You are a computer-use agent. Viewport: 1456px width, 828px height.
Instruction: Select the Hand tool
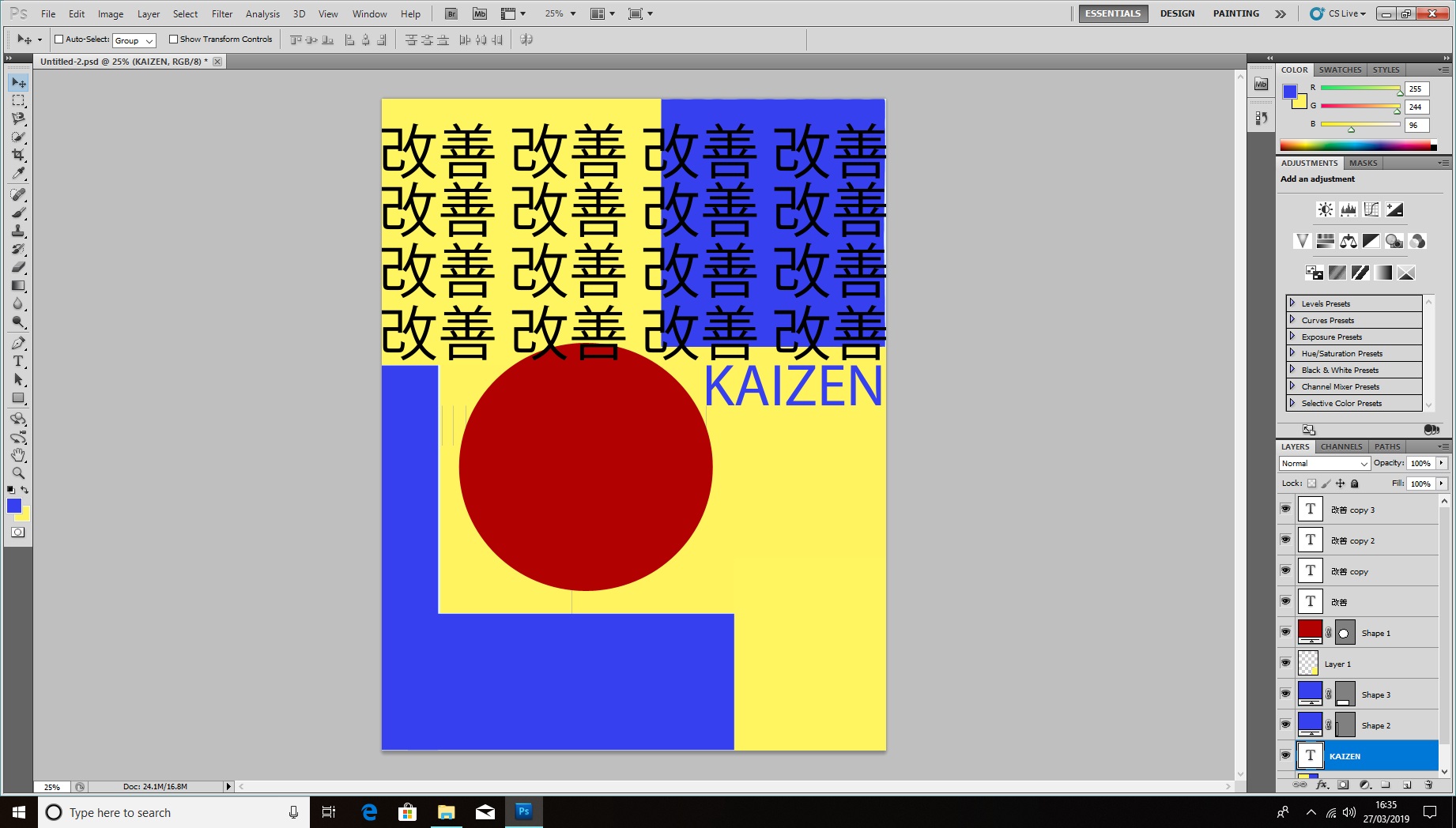pos(18,455)
